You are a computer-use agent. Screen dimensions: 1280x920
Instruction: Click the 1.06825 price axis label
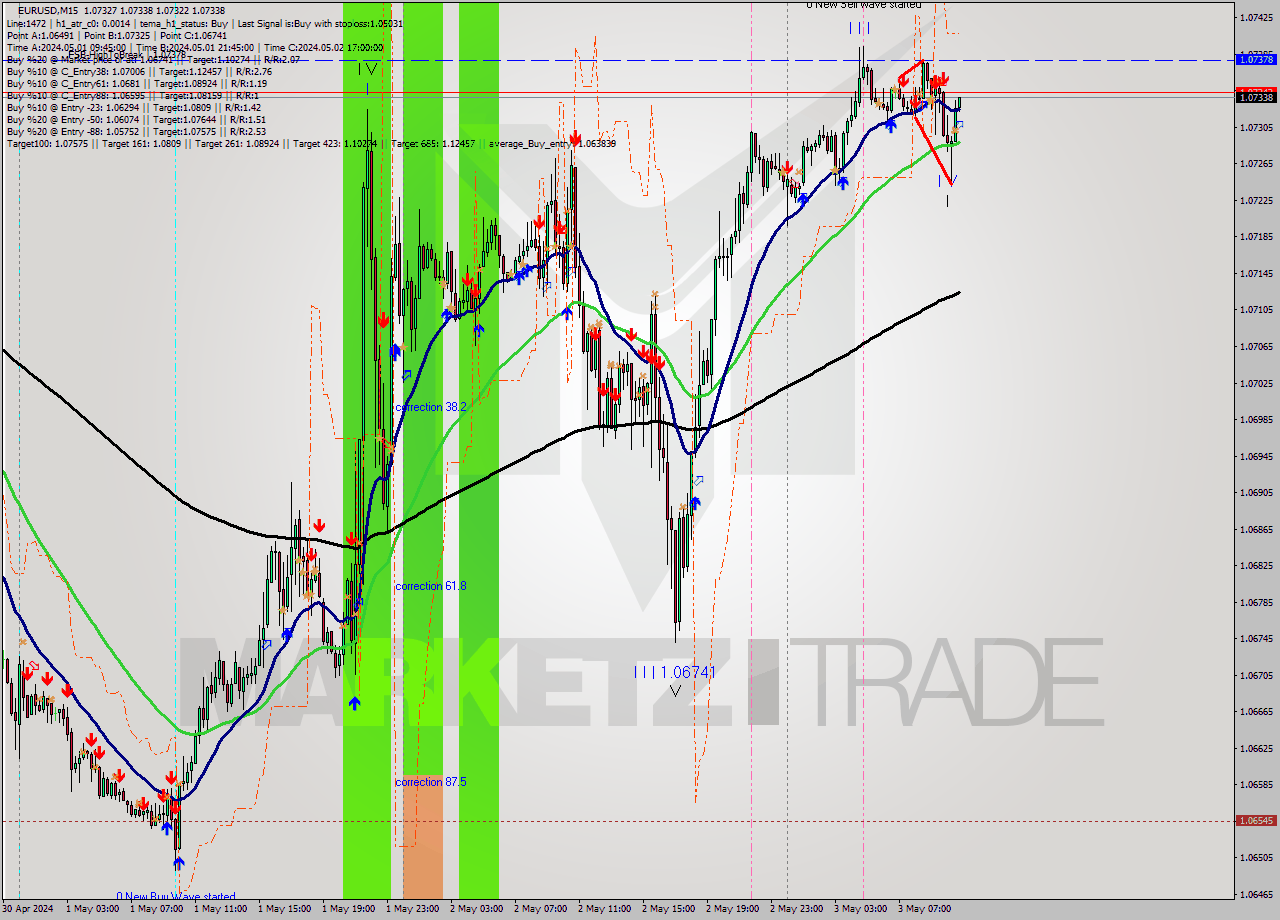point(1256,565)
